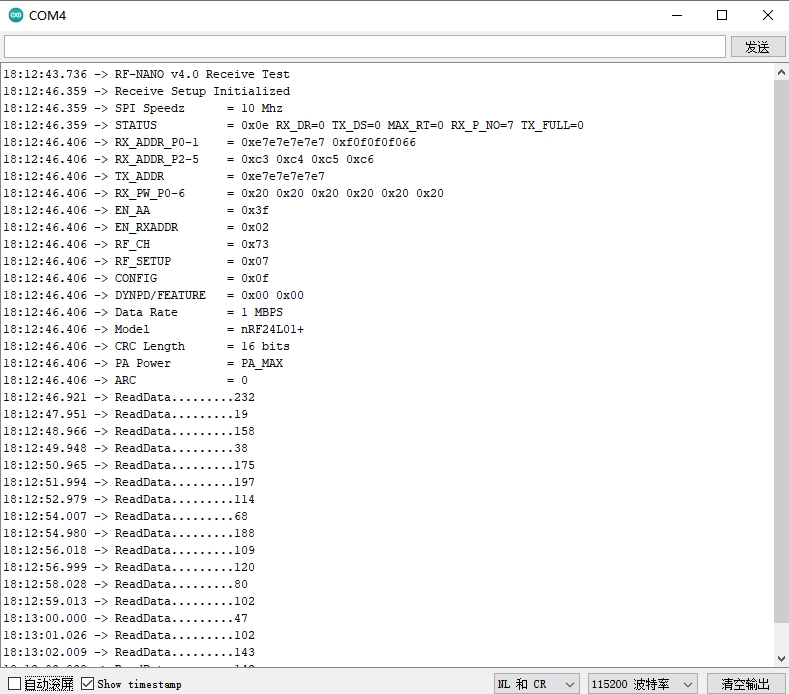Click the ReadData 102 line at 18:12:59.013
The height and width of the screenshot is (694, 789).
pos(129,602)
